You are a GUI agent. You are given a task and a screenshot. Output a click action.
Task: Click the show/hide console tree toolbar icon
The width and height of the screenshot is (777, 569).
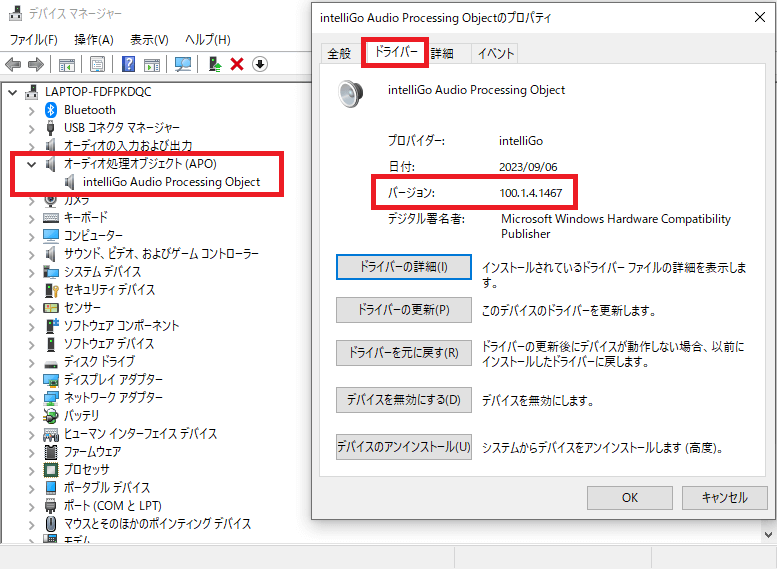(66, 64)
